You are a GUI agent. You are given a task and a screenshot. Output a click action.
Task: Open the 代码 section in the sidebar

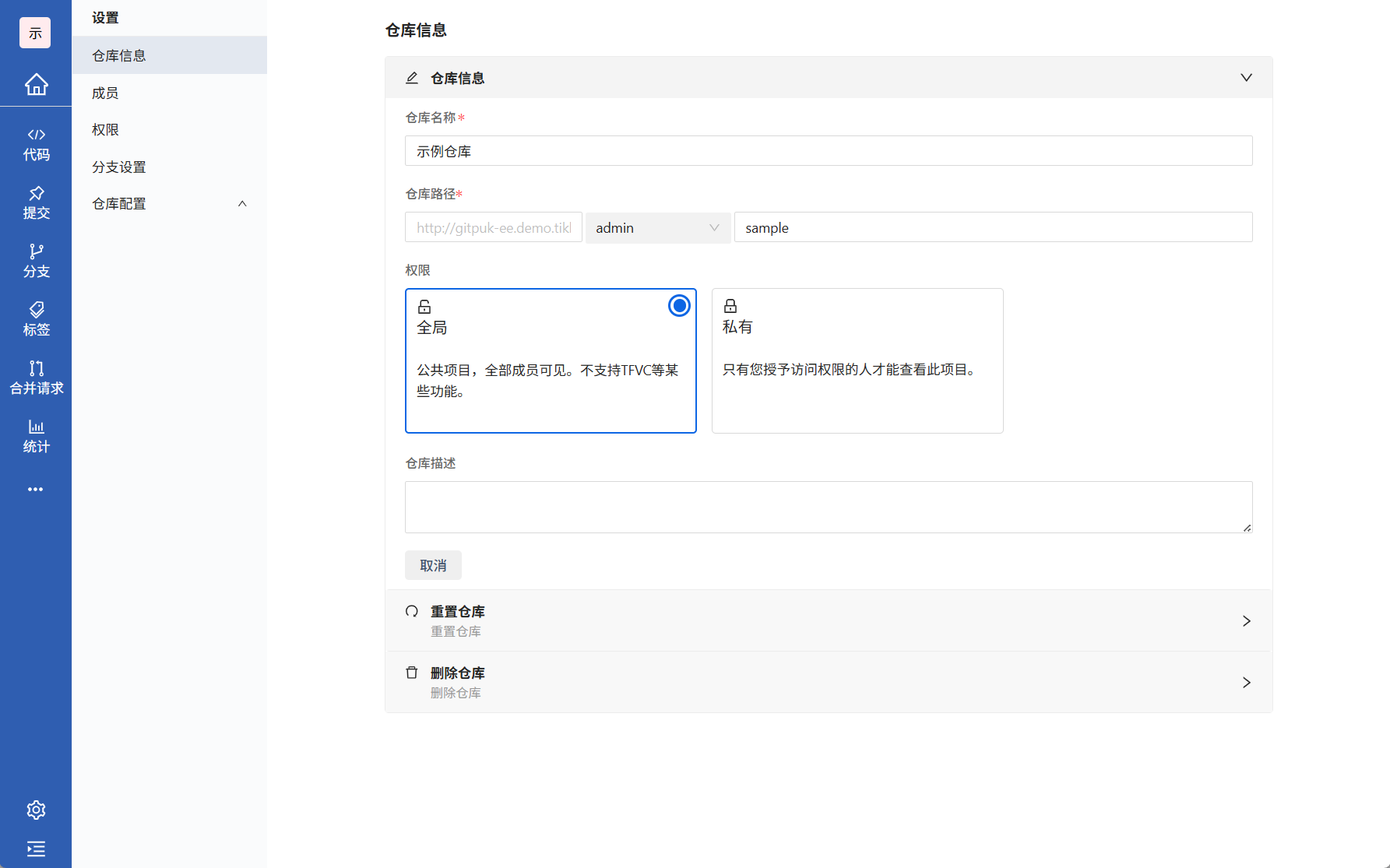(36, 144)
